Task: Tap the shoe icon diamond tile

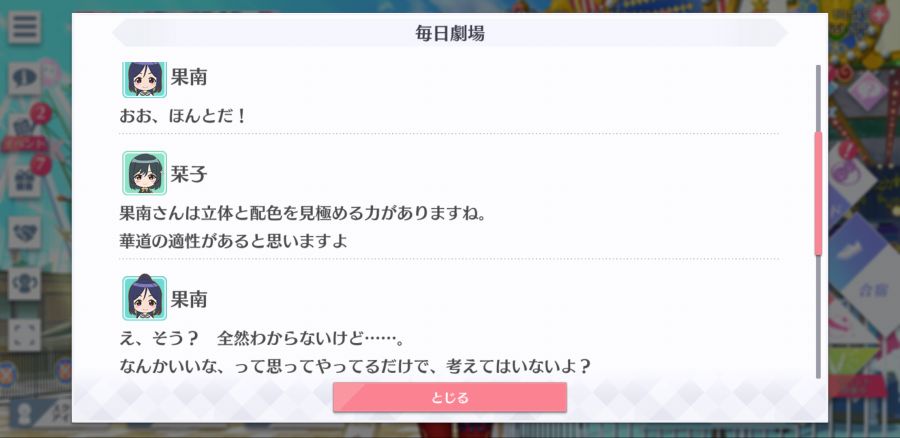Action: pyautogui.click(x=856, y=249)
